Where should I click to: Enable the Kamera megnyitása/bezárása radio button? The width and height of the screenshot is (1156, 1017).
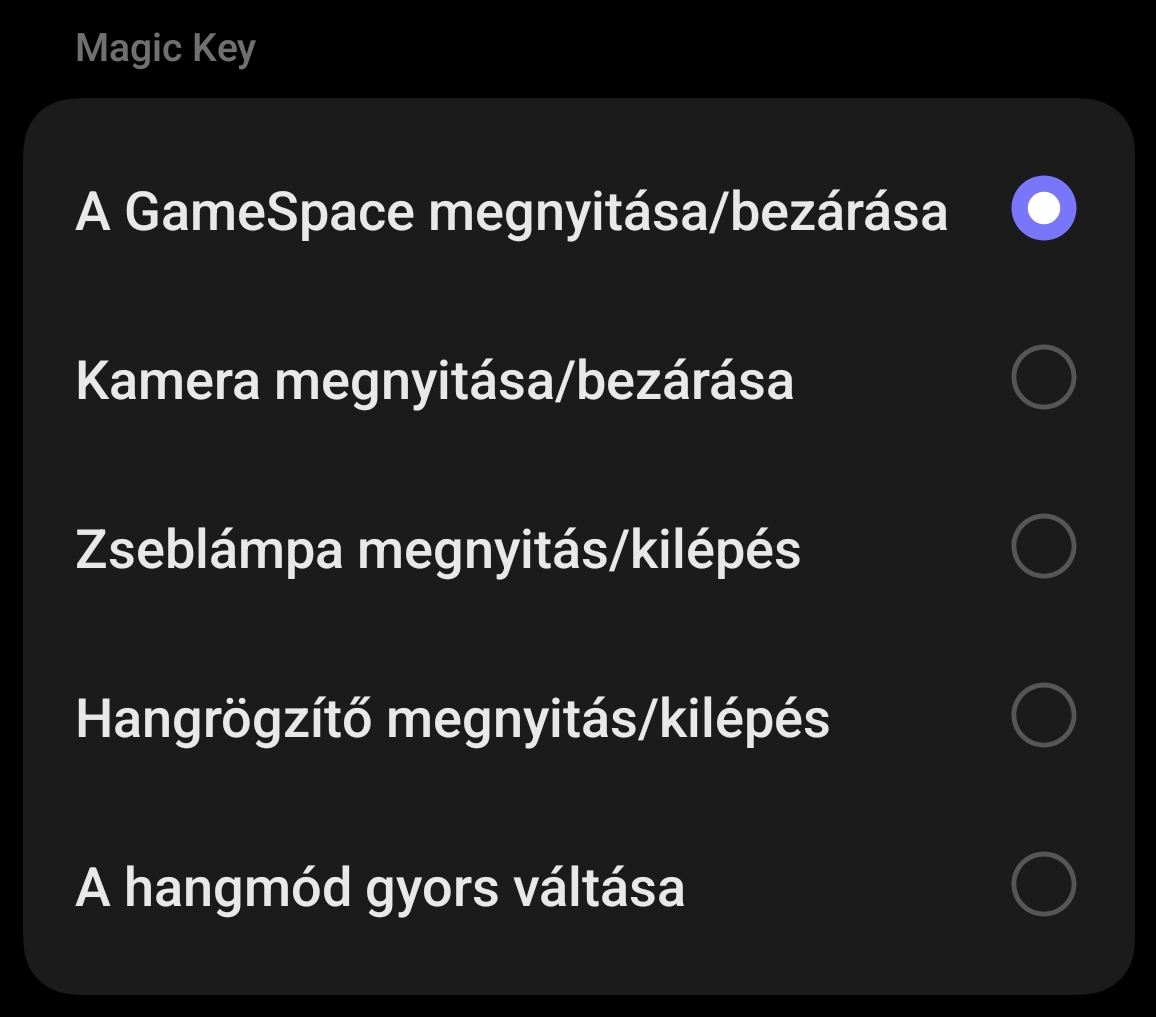(1043, 378)
